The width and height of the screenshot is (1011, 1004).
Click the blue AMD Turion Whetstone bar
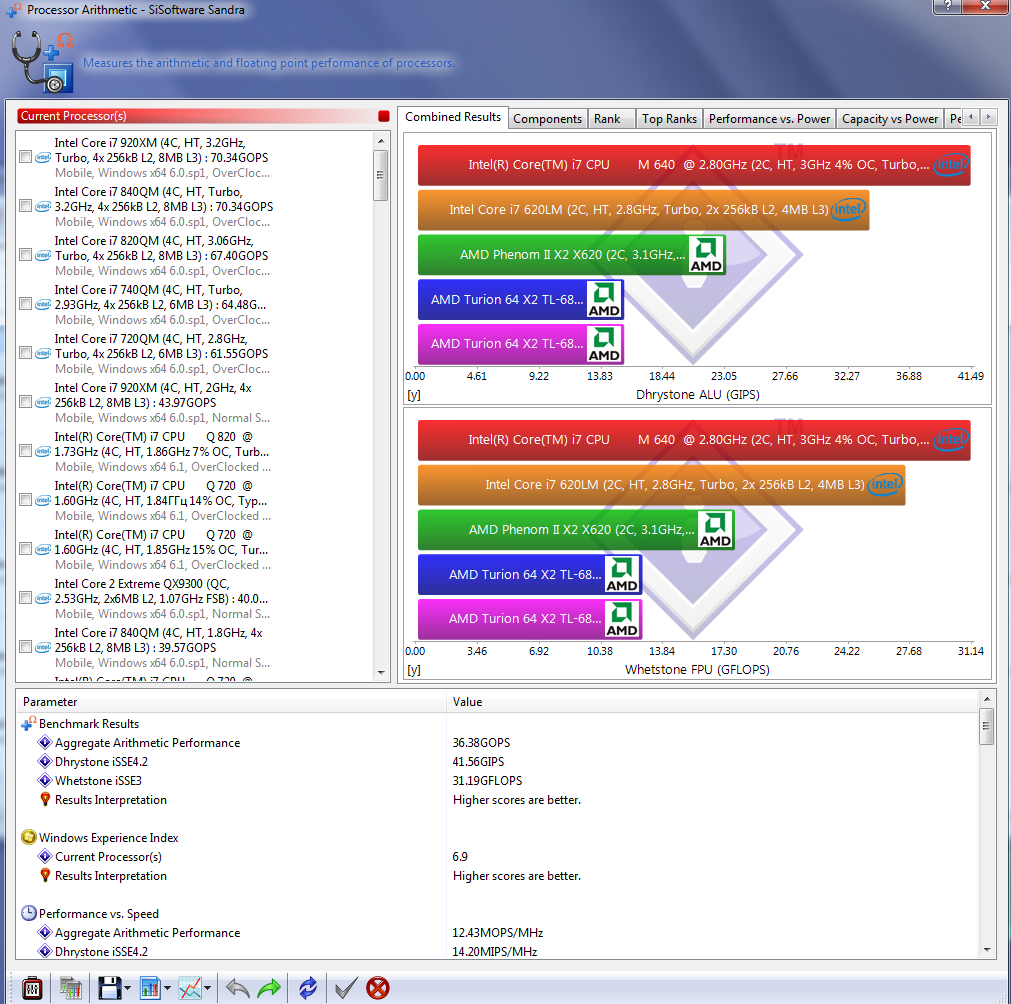tap(529, 575)
